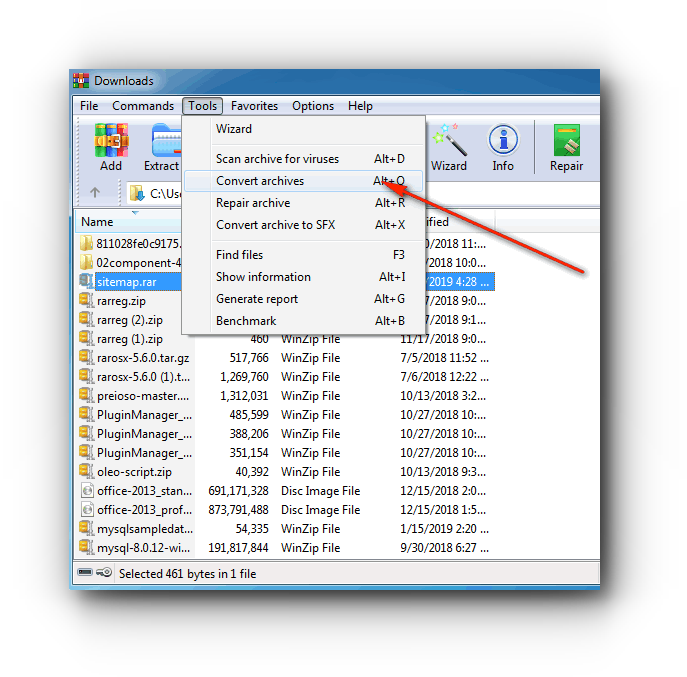Select Convert archives menu entry
687x677 pixels.
(x=303, y=181)
